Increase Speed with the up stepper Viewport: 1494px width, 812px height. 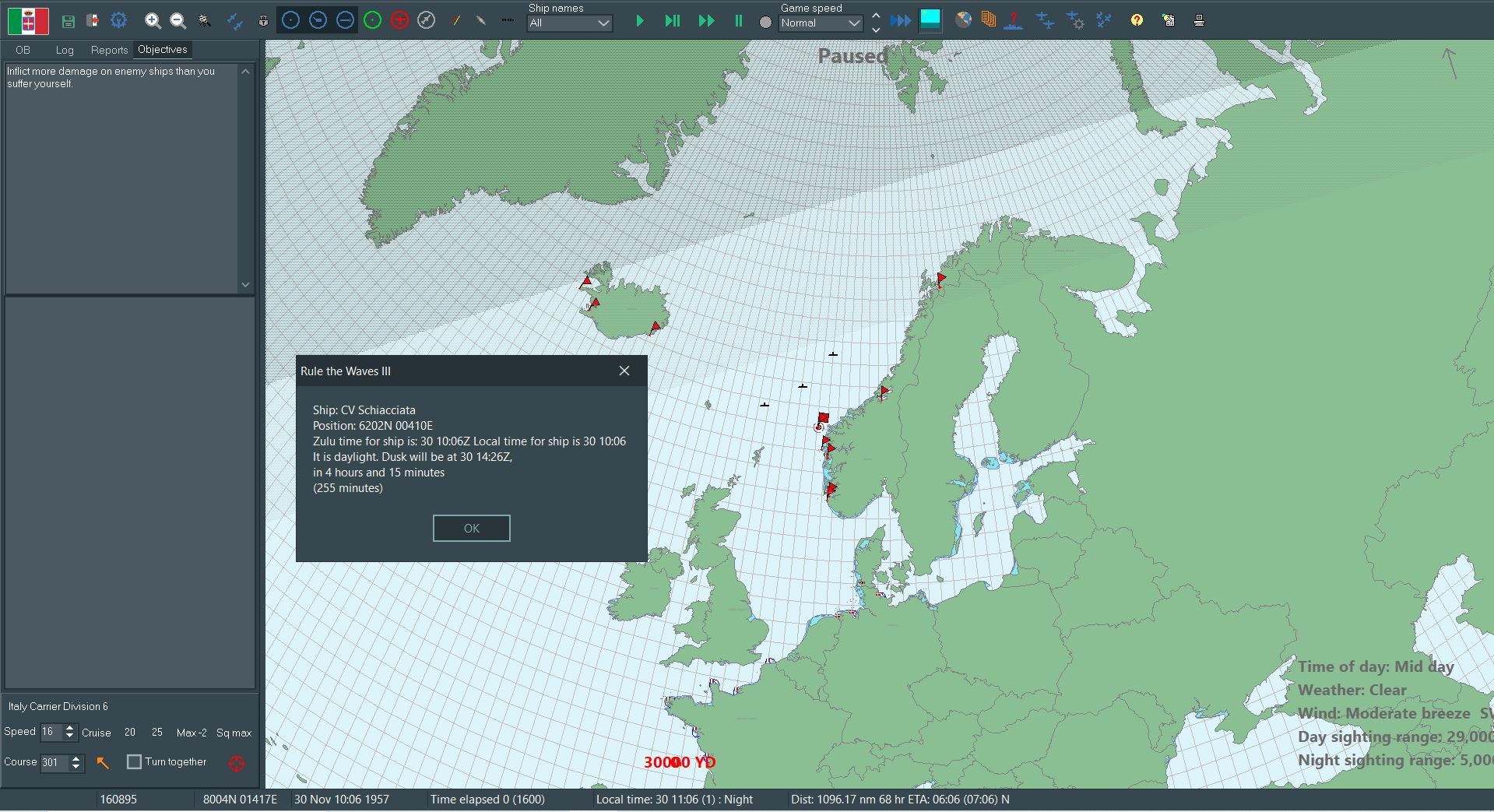70,728
